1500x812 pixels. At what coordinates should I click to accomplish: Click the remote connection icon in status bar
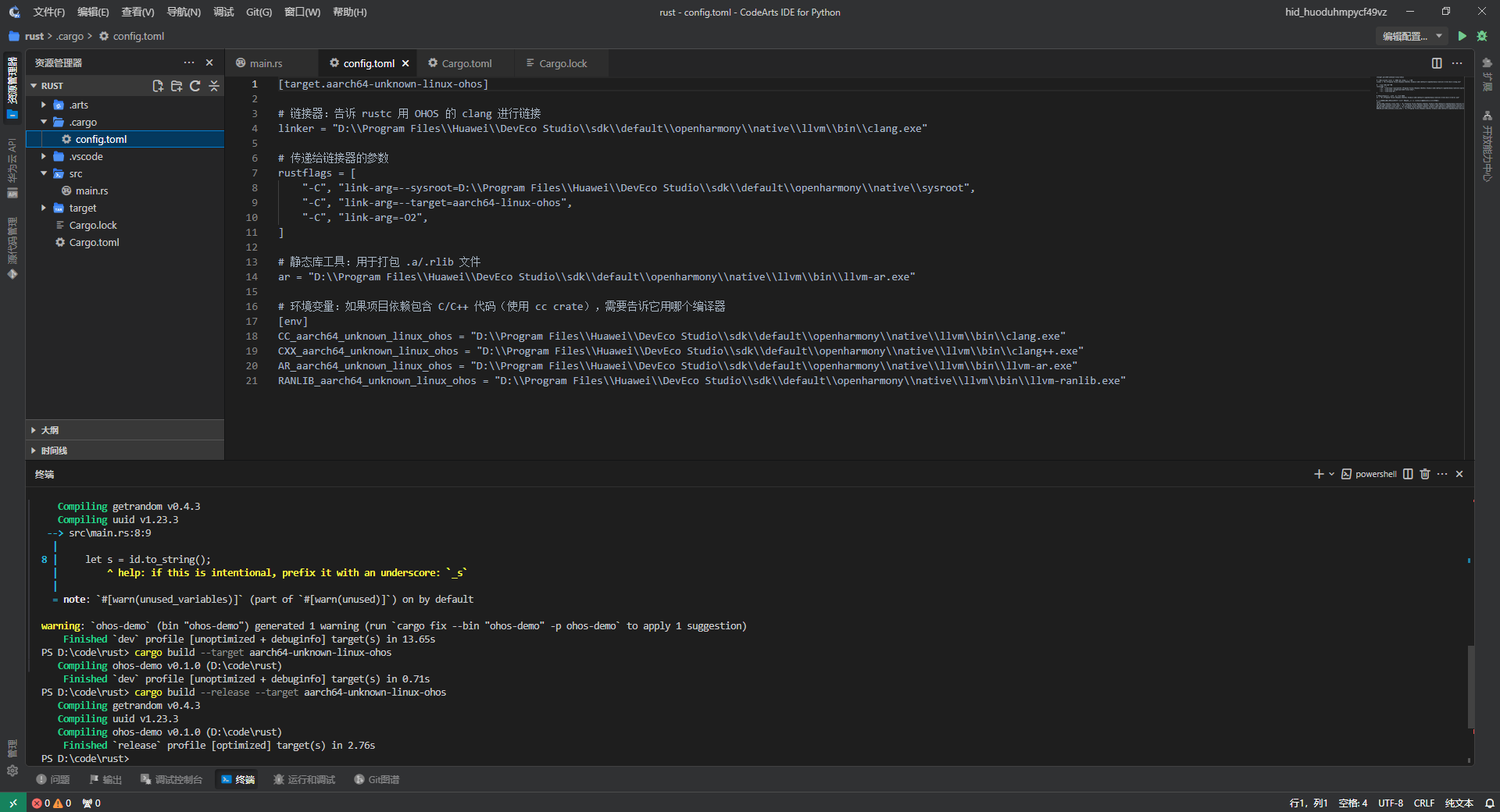(x=12, y=803)
